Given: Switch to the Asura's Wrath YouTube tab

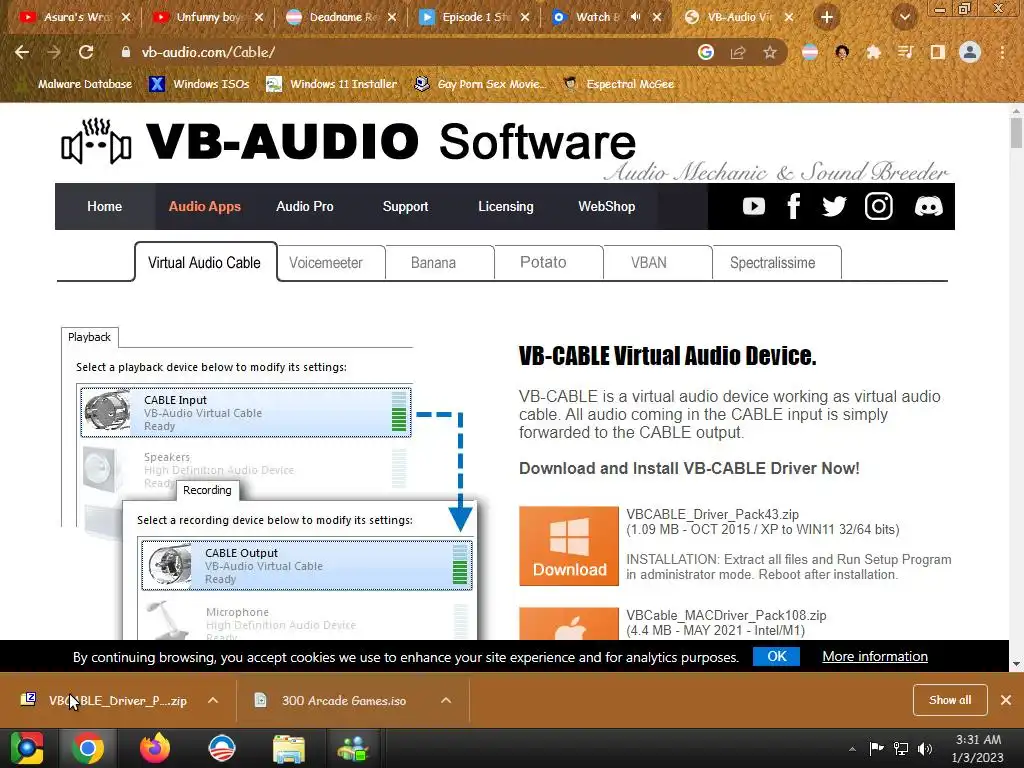Looking at the screenshot, I should coord(75,17).
